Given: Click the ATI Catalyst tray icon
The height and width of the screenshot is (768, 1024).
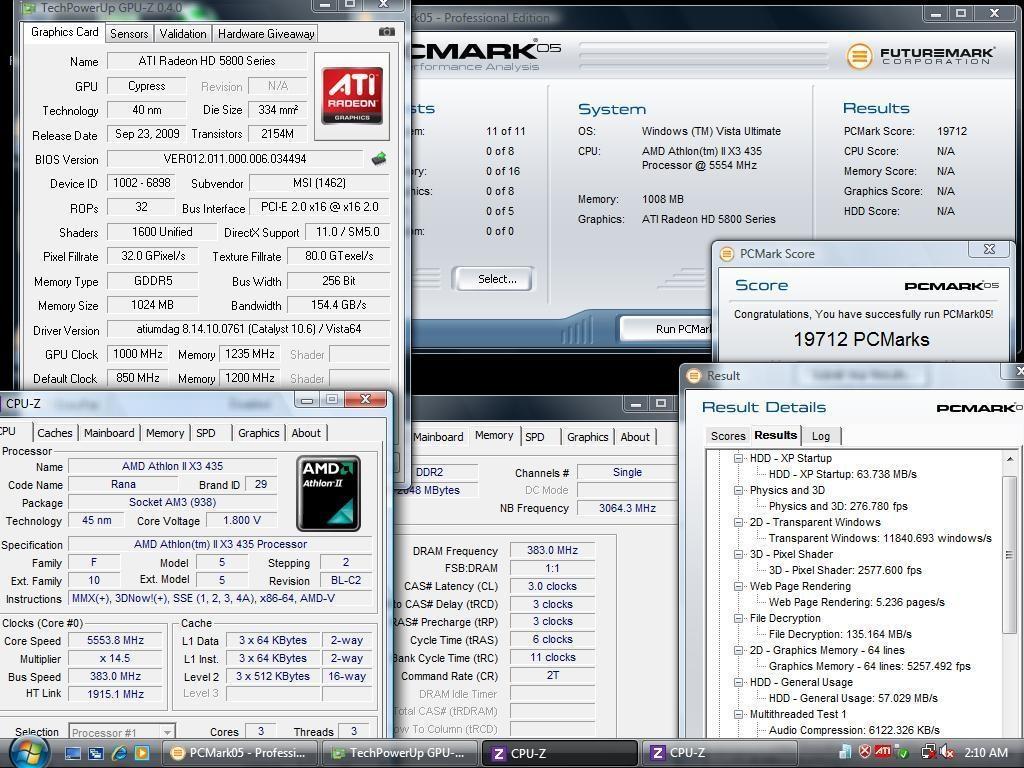Looking at the screenshot, I should pyautogui.click(x=883, y=752).
